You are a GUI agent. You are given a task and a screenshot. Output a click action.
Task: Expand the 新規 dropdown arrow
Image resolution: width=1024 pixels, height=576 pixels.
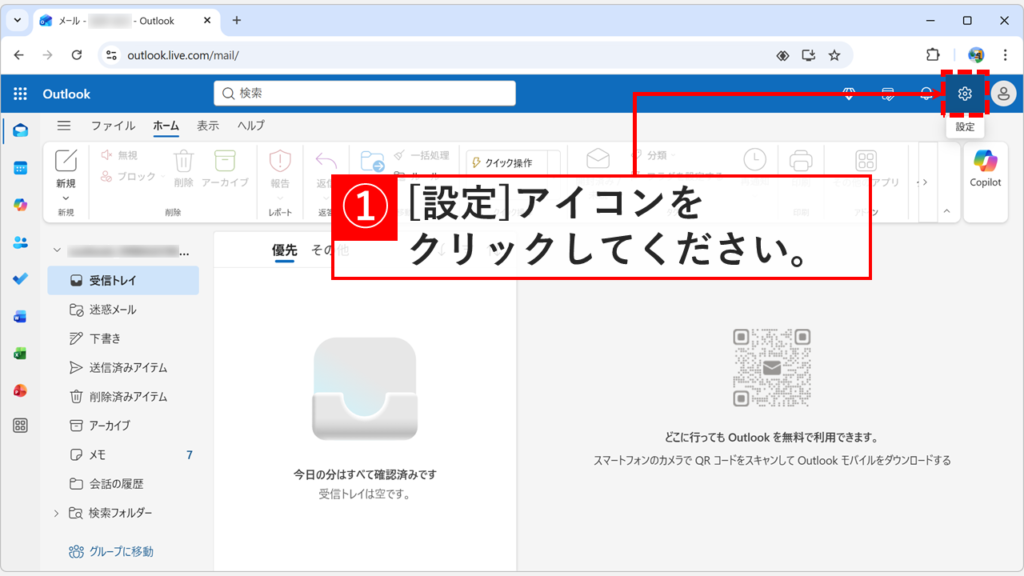[x=65, y=196]
